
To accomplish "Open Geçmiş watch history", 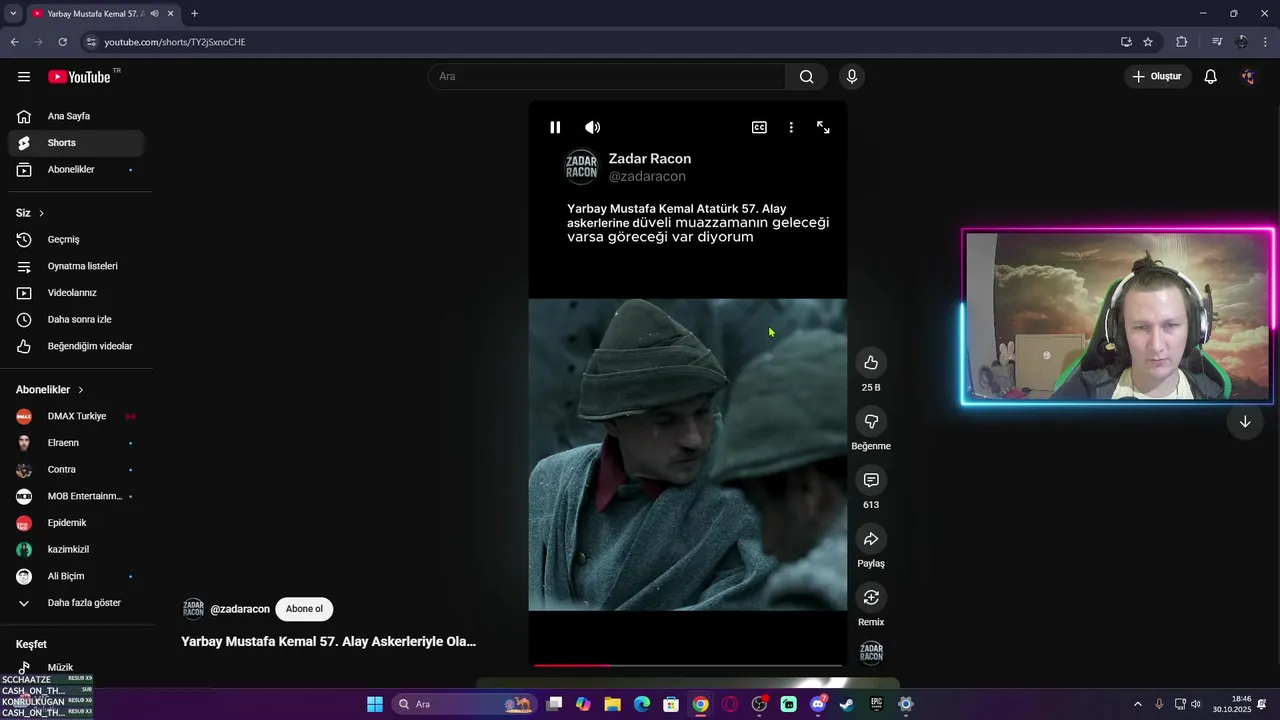I will coord(76,240).
